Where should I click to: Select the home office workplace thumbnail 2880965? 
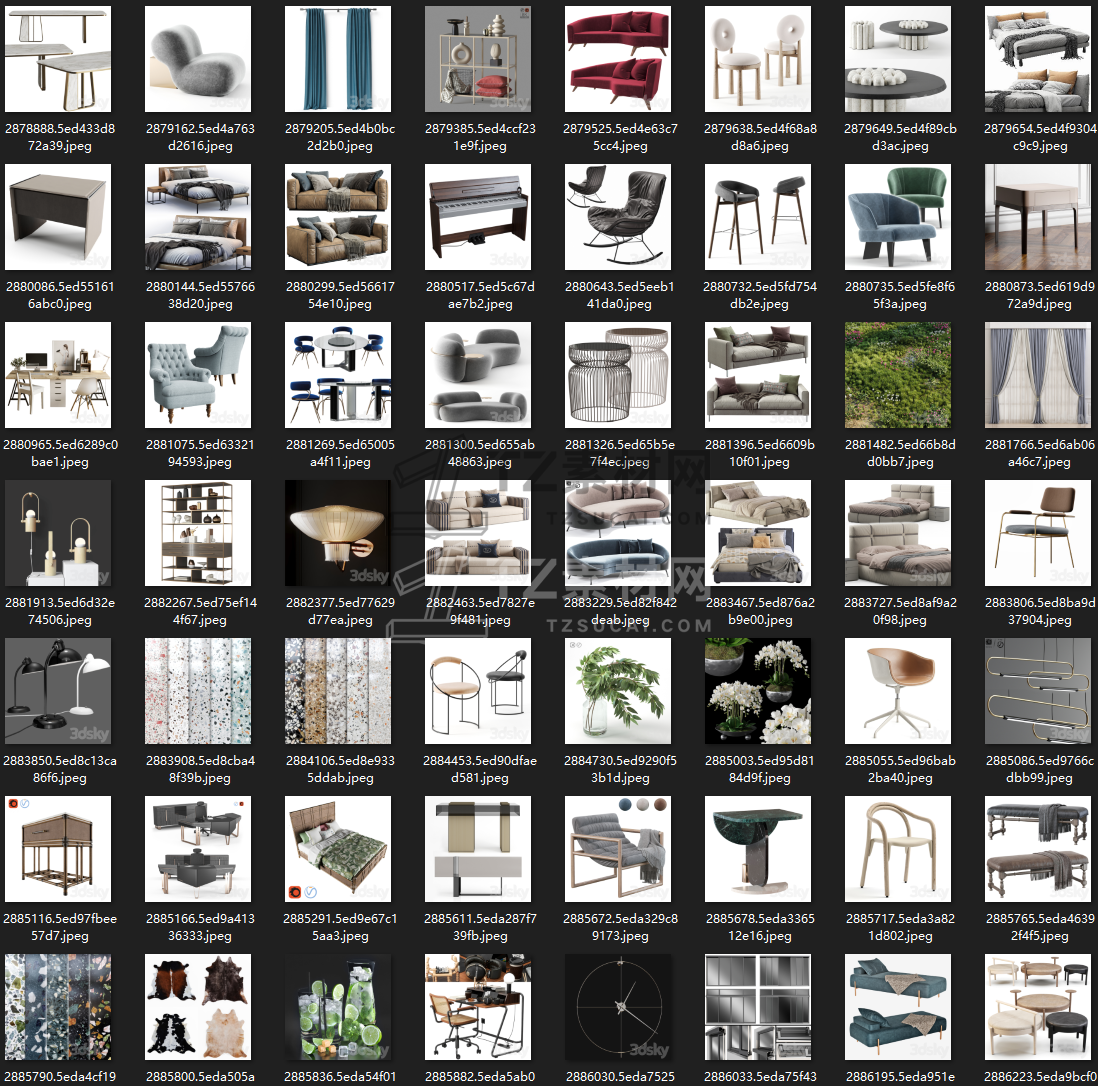coord(58,375)
